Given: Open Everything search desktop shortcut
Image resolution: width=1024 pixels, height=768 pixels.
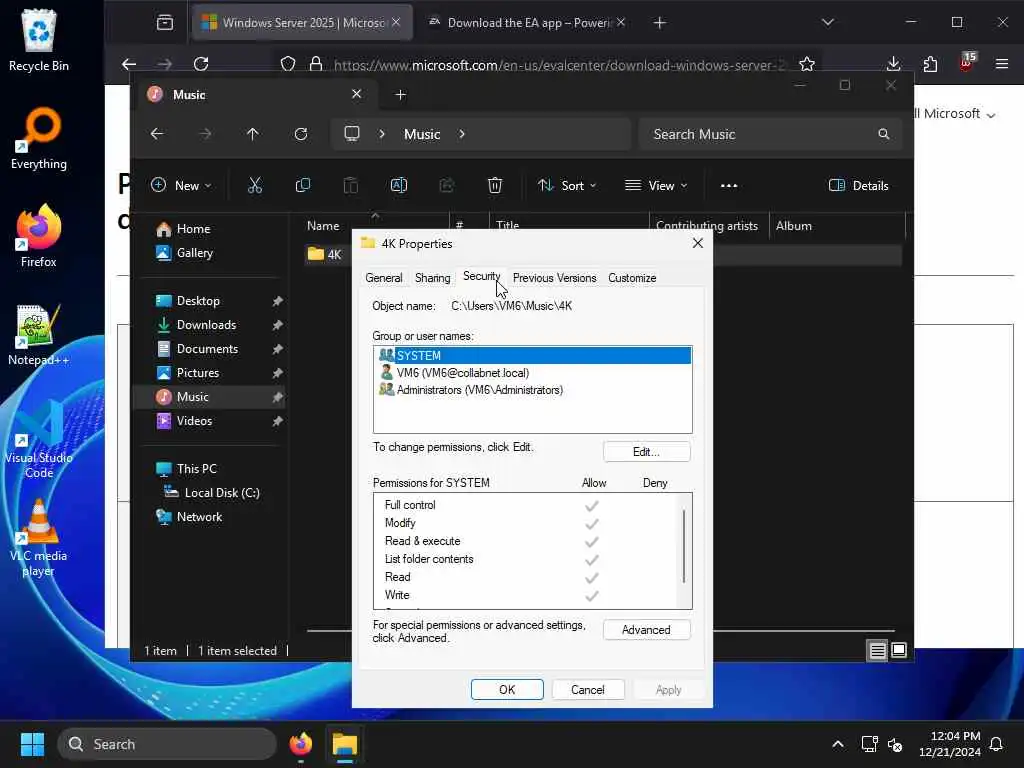Looking at the screenshot, I should [x=39, y=138].
